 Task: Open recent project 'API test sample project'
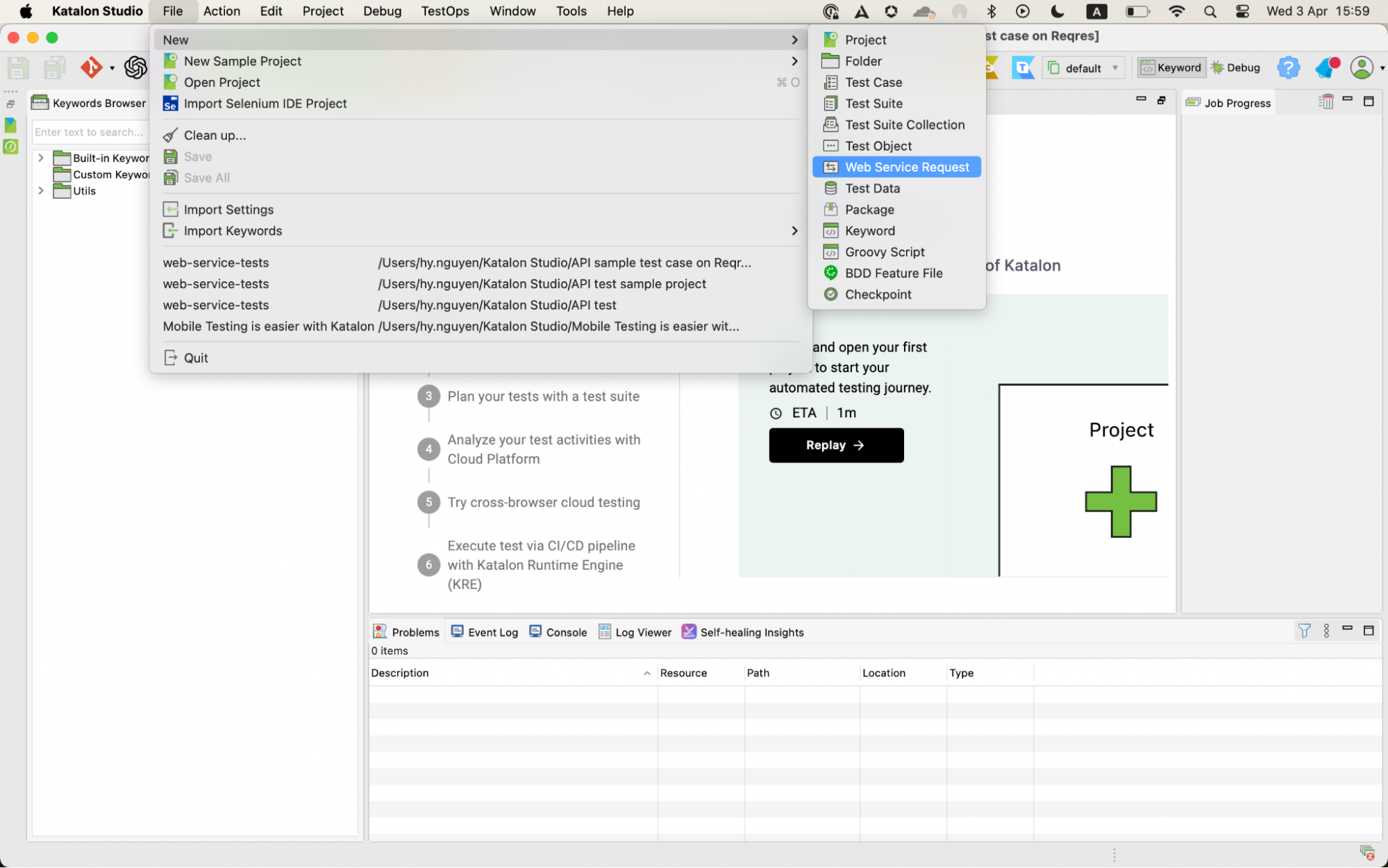[480, 283]
